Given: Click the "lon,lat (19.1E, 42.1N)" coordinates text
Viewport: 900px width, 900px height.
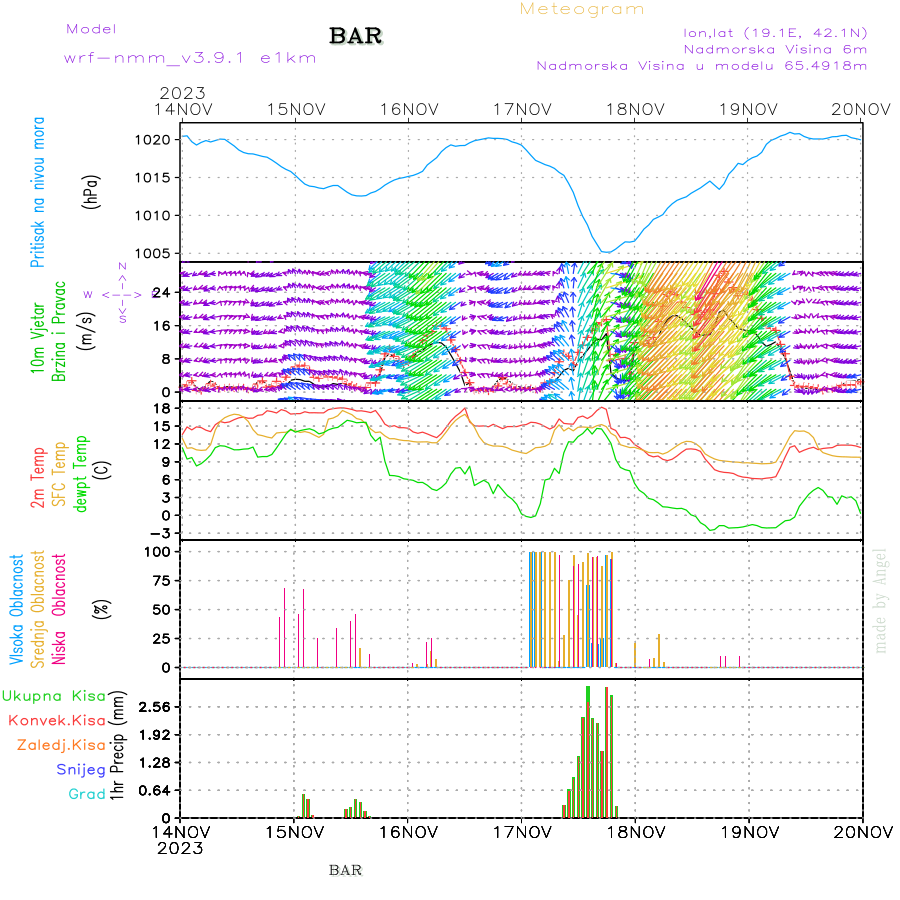Looking at the screenshot, I should (775, 33).
